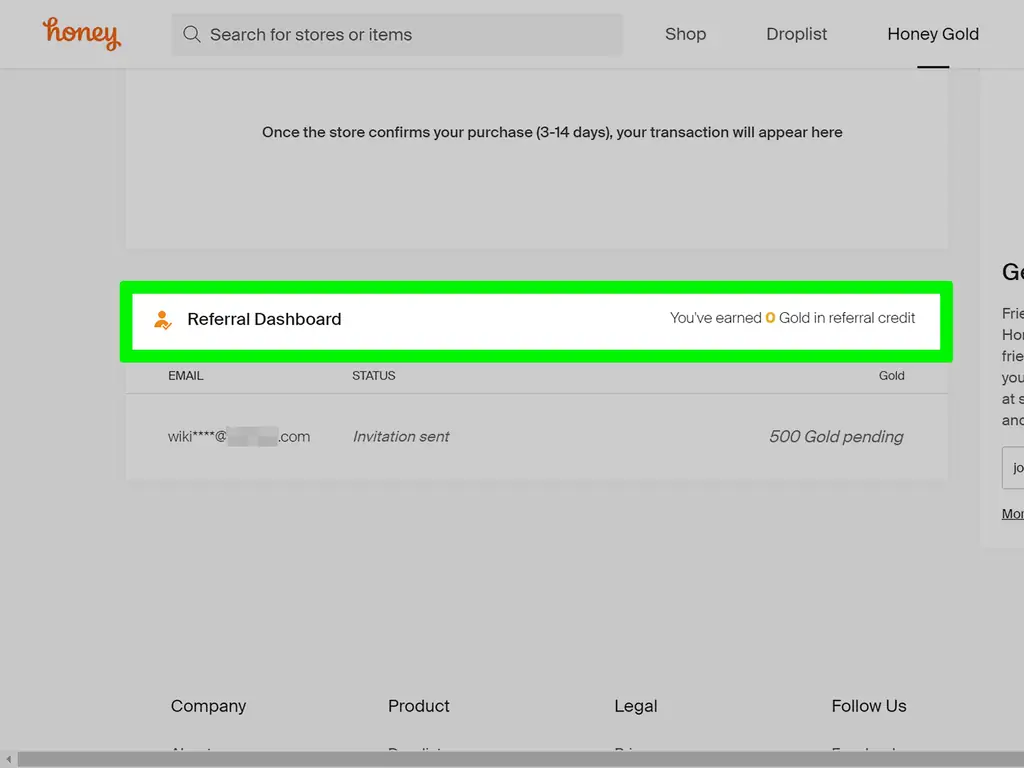Viewport: 1024px width, 768px height.
Task: Click the Follow Us footer heading
Action: tap(868, 706)
